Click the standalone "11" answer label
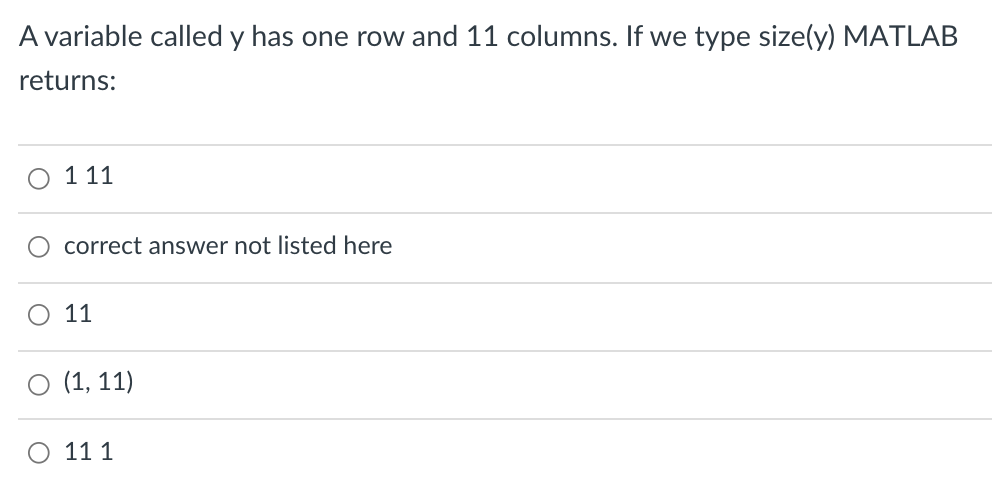Viewport: 992px width, 500px height. pos(78,313)
